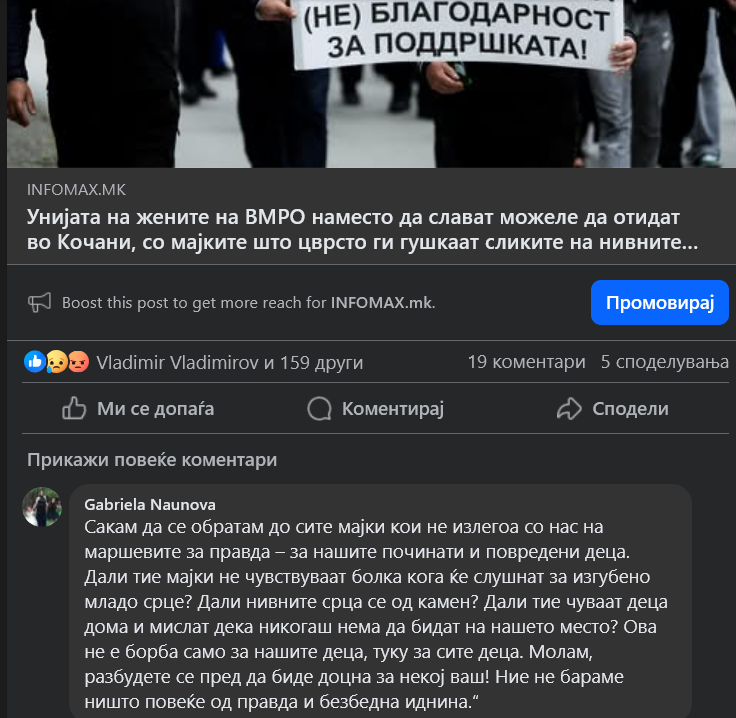The image size is (736, 718).
Task: Expand Прикажи повеќе коментари
Action: [x=152, y=460]
